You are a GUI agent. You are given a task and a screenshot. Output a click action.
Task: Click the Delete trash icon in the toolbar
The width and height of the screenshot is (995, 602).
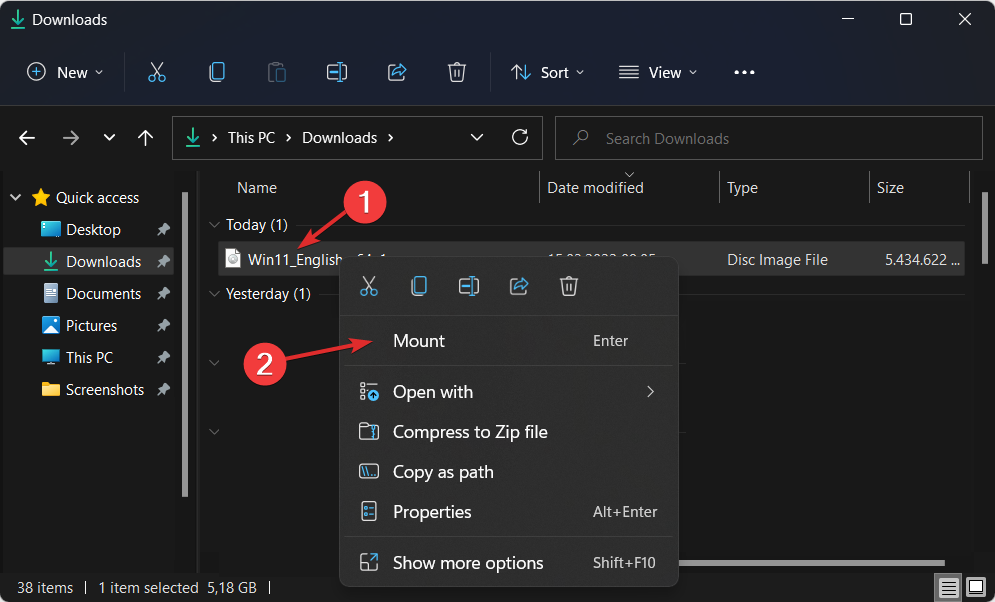click(457, 72)
